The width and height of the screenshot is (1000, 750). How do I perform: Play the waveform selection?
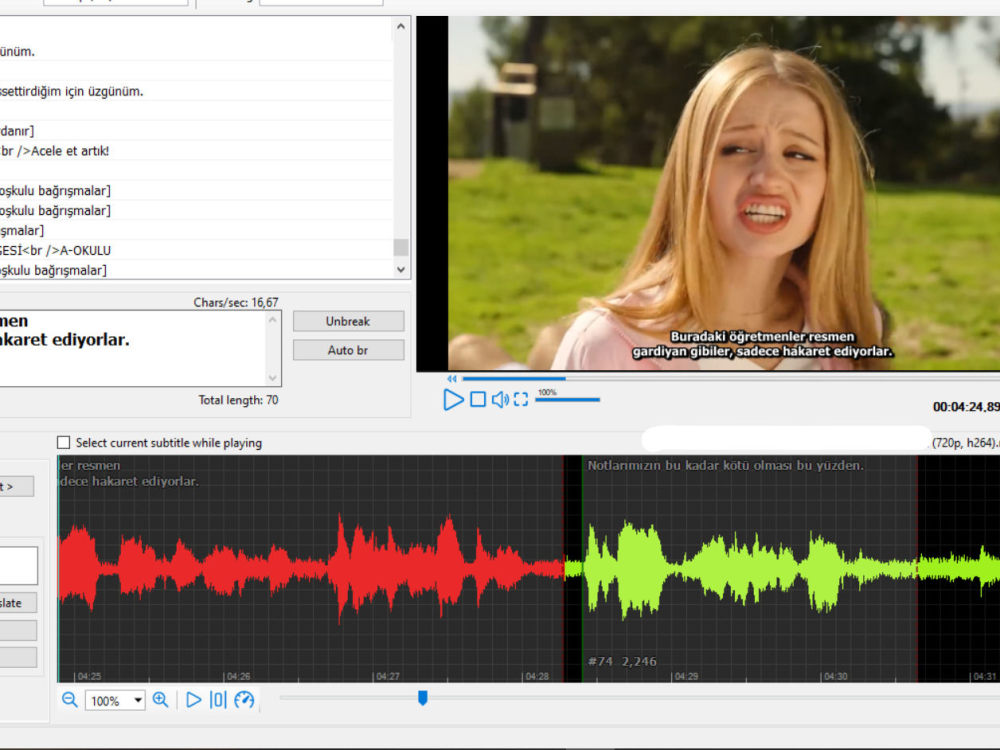193,700
